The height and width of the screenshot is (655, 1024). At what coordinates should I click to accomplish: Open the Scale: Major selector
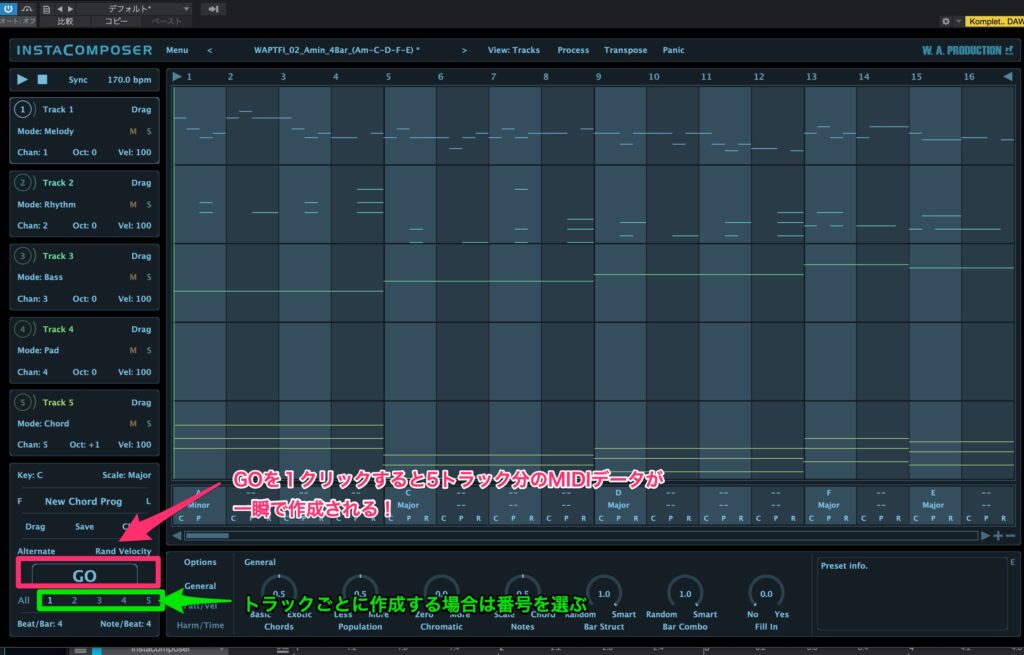[x=126, y=475]
